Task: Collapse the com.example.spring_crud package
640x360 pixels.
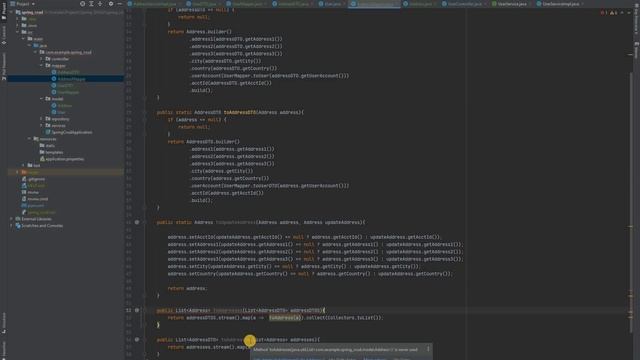Action: coord(36,52)
